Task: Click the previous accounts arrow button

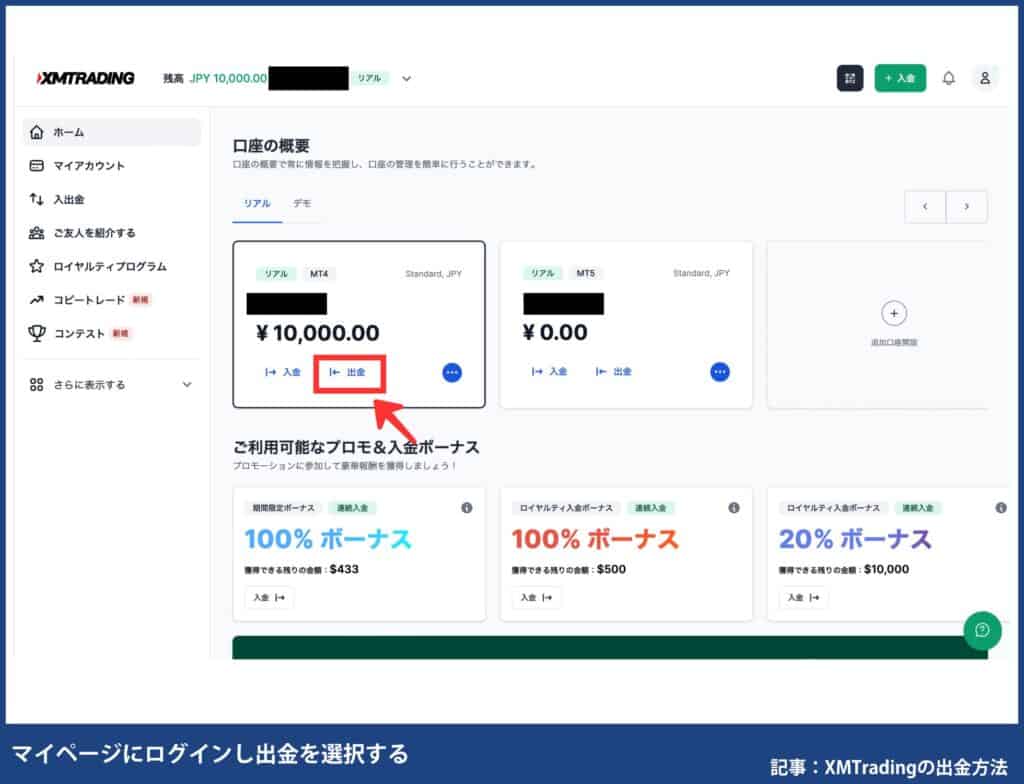Action: (925, 206)
